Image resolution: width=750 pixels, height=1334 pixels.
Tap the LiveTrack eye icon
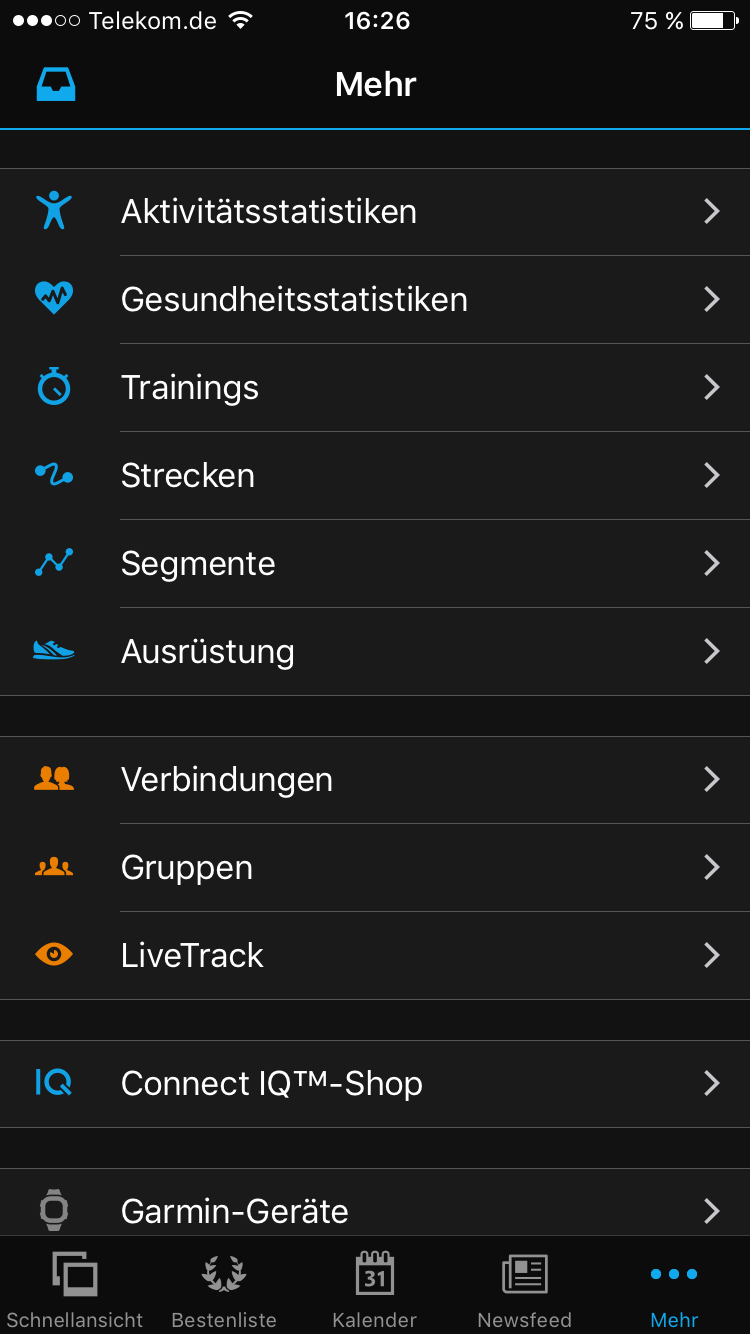54,955
